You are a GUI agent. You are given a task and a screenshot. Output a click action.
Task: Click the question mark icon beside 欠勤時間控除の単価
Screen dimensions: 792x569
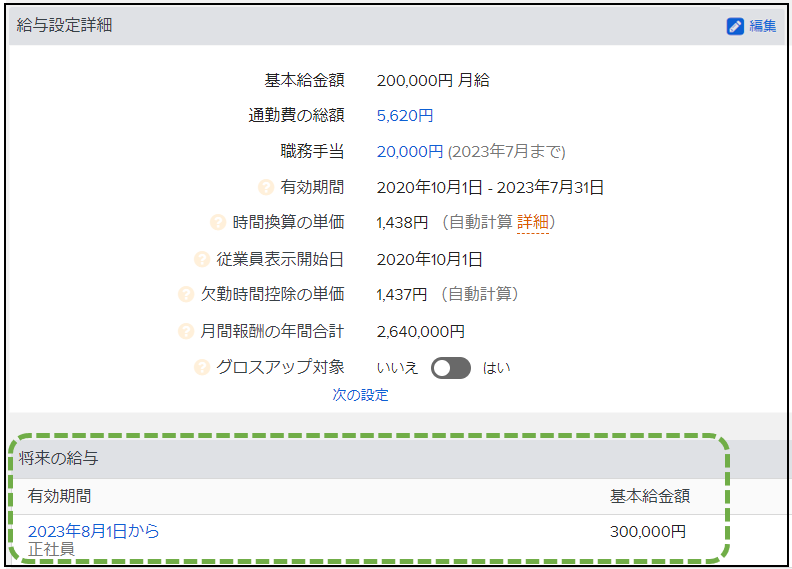[x=186, y=294]
